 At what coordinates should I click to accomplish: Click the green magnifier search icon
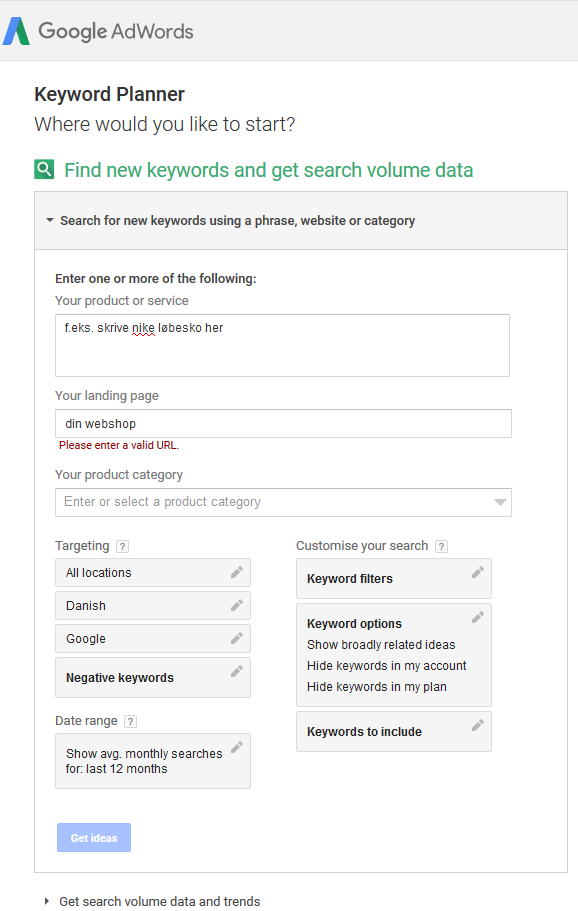[x=44, y=169]
